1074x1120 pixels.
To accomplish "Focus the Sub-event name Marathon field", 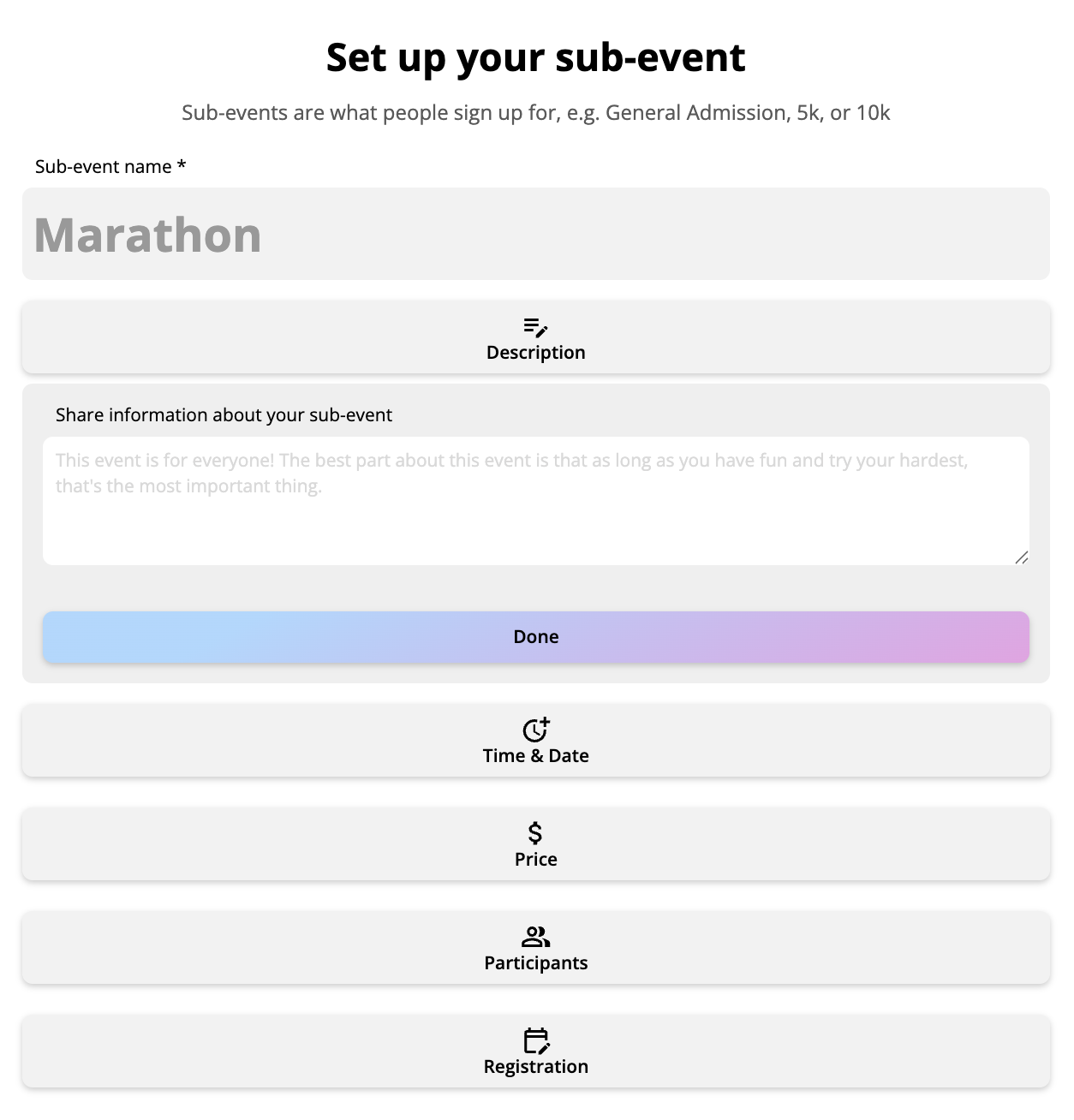I will coord(535,234).
